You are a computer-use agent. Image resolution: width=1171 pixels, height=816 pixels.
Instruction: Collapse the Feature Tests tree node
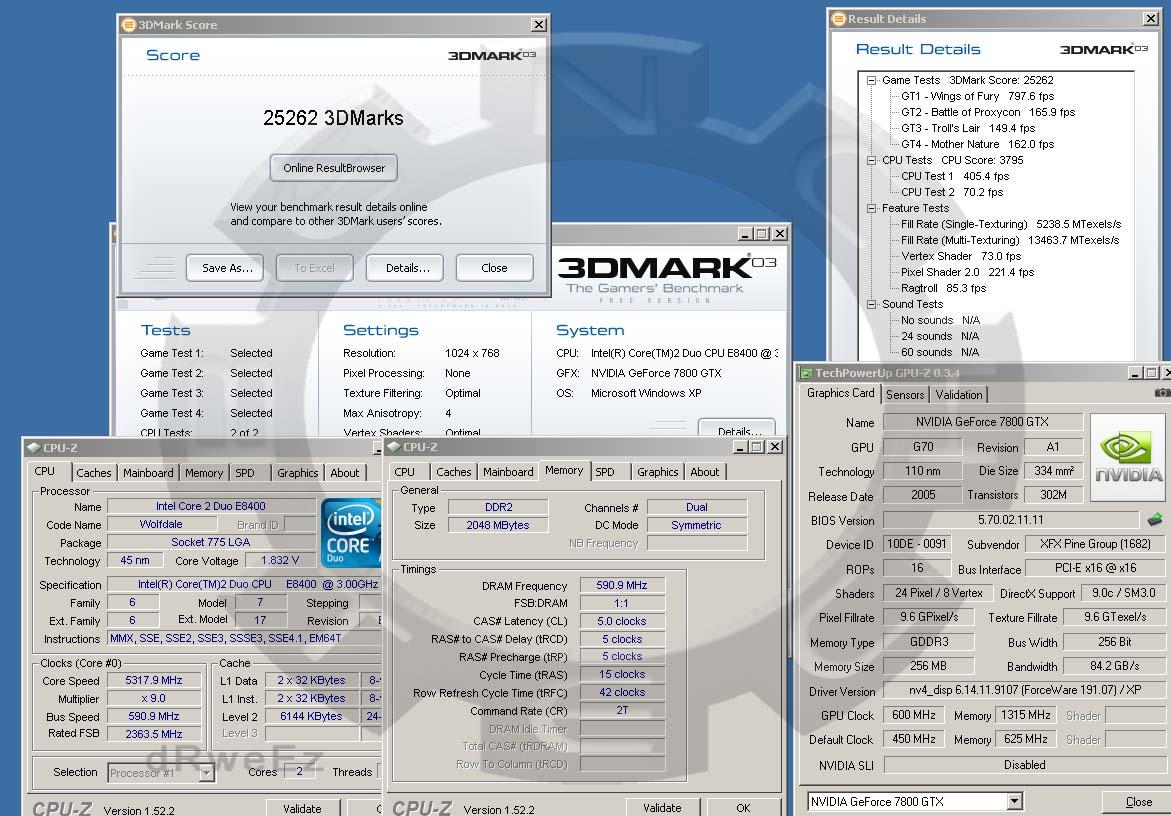click(871, 208)
